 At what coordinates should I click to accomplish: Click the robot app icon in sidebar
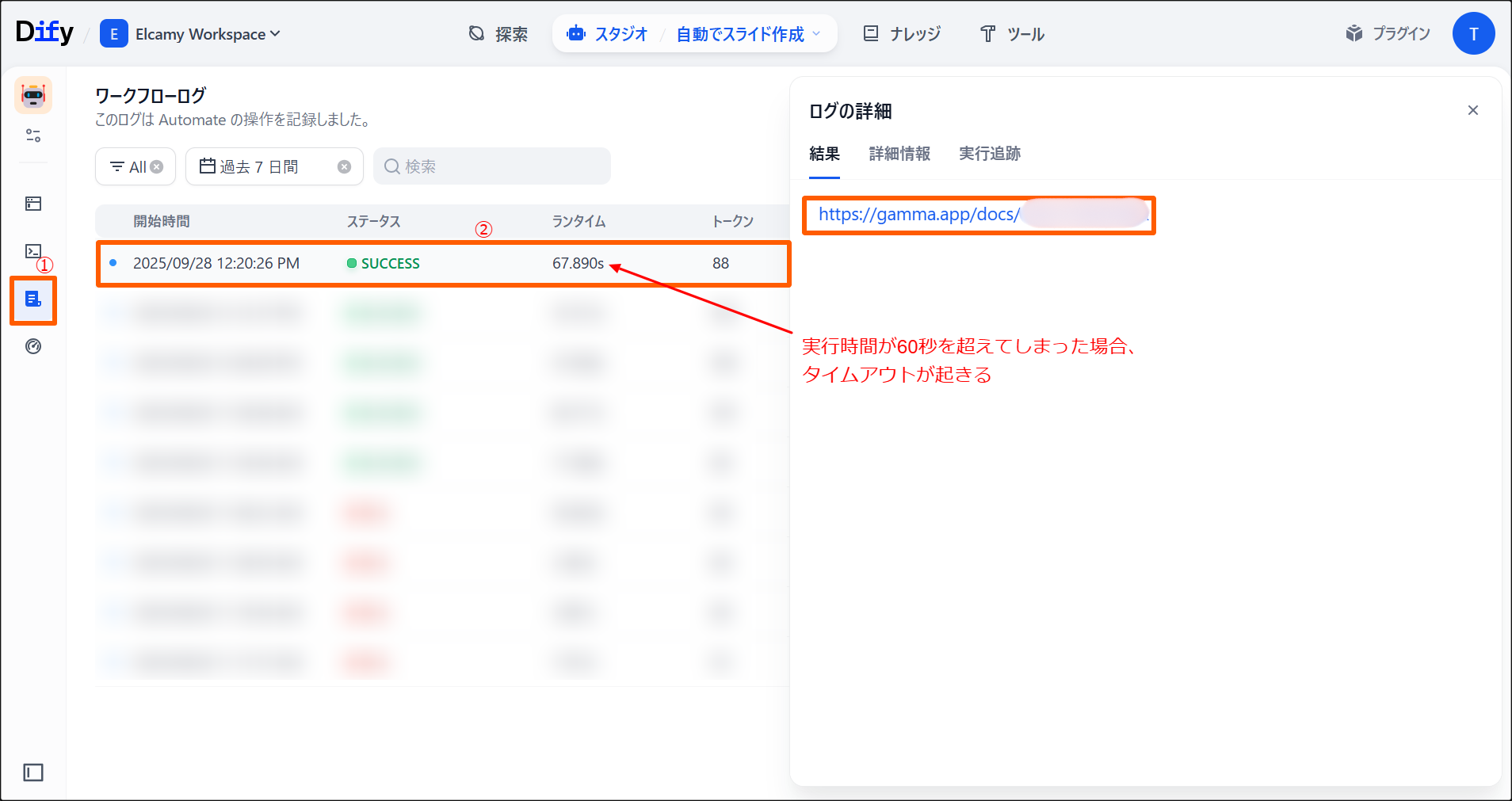pos(33,96)
